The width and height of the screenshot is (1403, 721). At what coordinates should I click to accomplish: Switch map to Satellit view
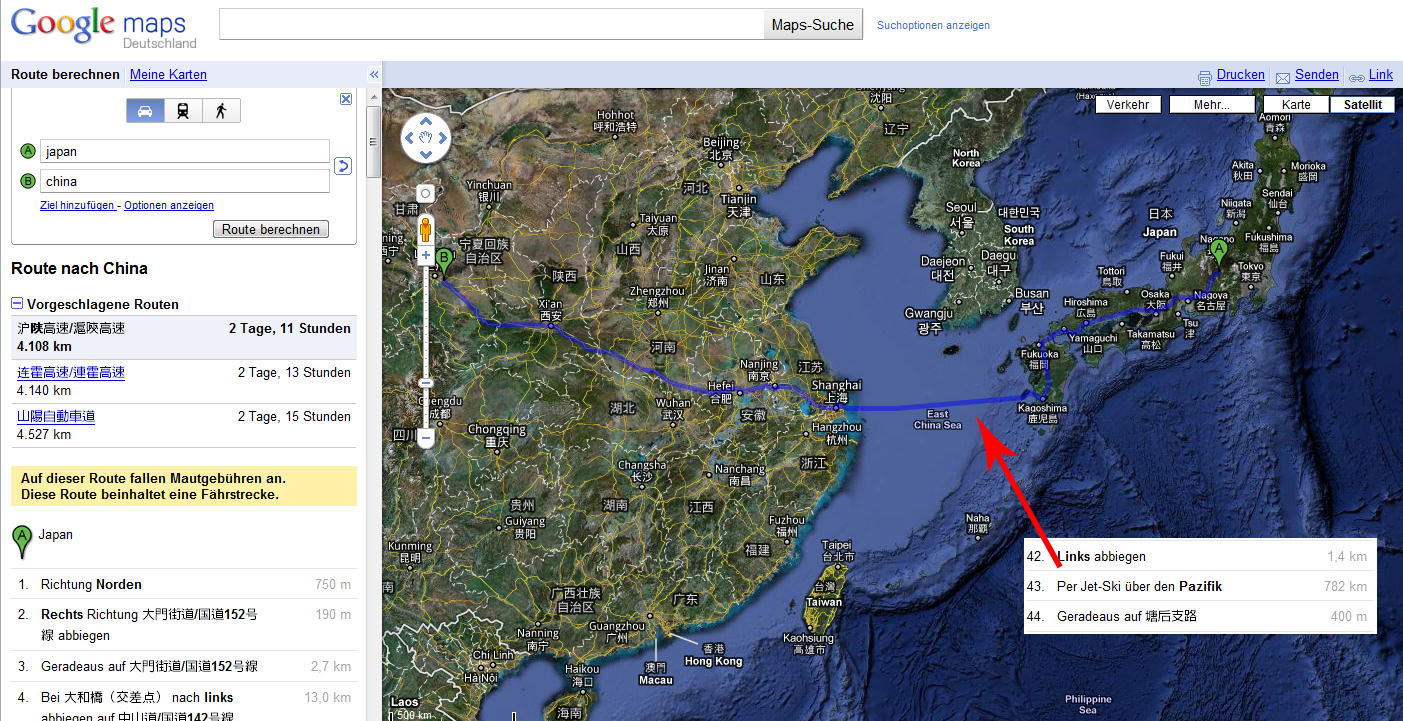coord(1362,105)
